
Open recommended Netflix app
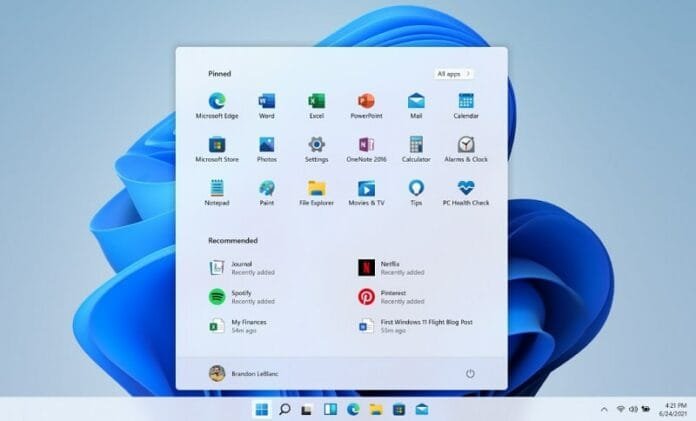[x=391, y=268]
